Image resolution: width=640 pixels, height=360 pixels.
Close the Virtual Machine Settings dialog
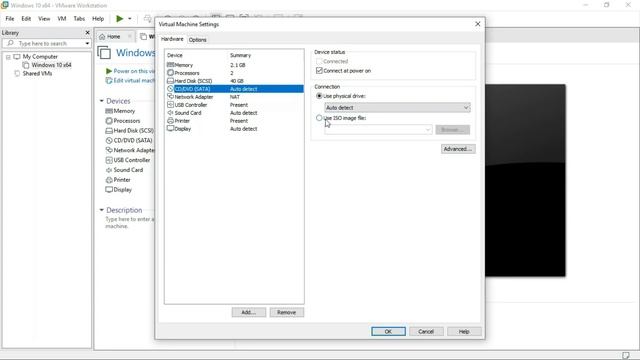pos(478,24)
